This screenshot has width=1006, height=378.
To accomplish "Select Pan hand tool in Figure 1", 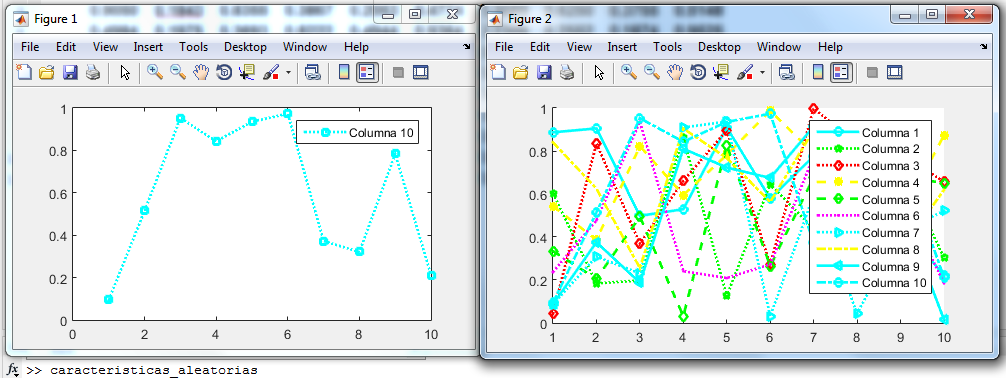I will [201, 73].
